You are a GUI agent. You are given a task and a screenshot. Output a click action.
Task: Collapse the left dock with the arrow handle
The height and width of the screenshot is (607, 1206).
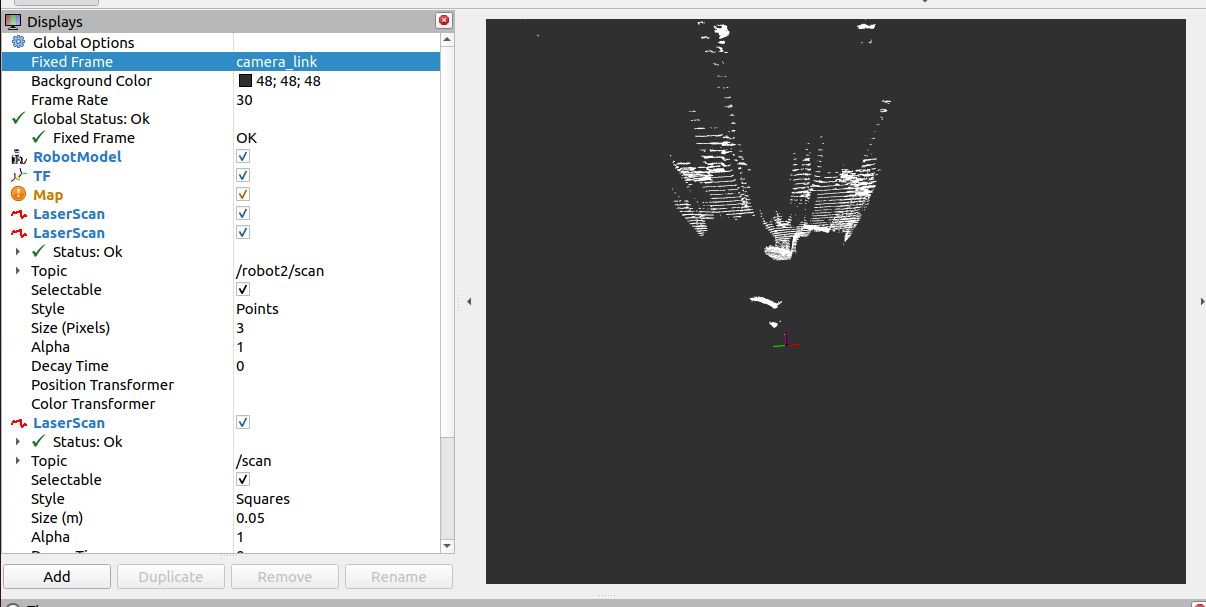[x=469, y=301]
